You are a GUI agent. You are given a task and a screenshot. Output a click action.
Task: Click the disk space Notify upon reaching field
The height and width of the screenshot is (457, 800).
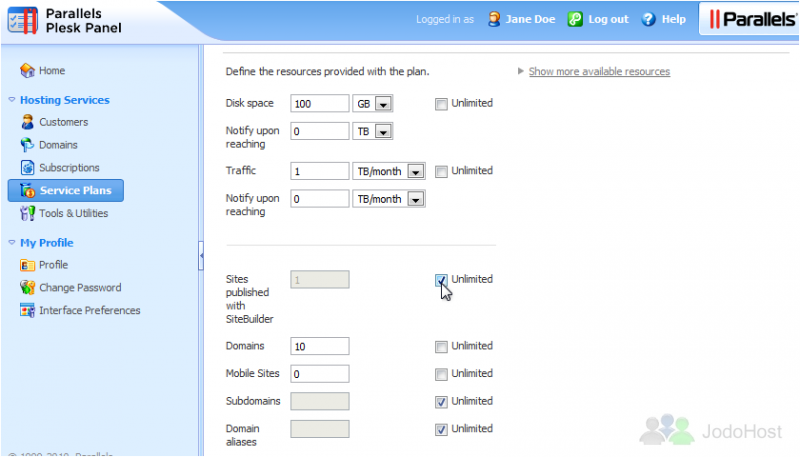[320, 131]
